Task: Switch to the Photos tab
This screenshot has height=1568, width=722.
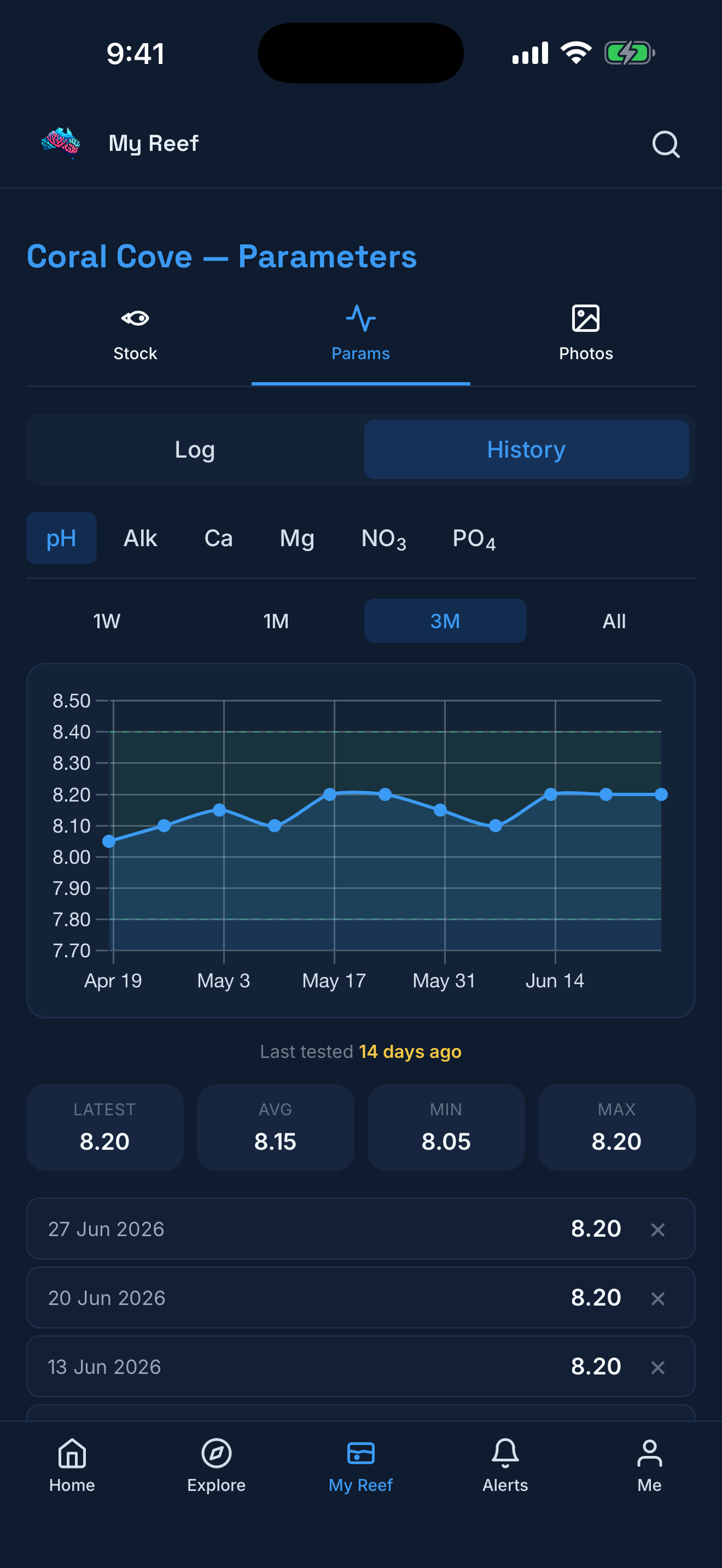Action: point(586,334)
